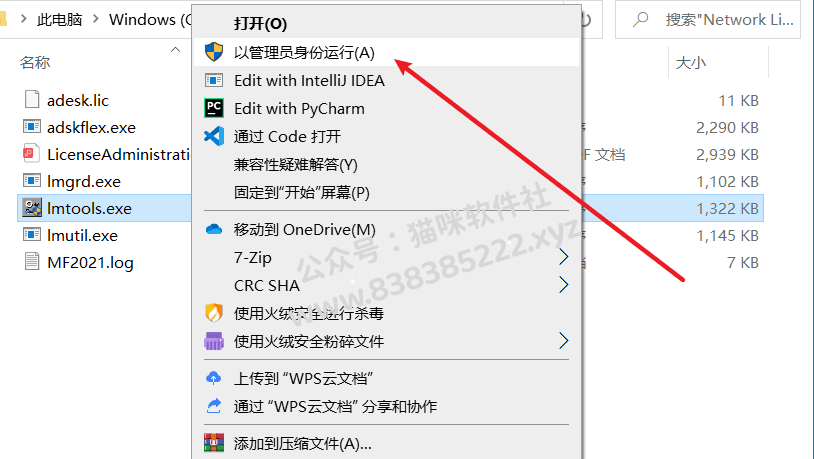Select the adskflex.exe file
814x459 pixels.
91,127
